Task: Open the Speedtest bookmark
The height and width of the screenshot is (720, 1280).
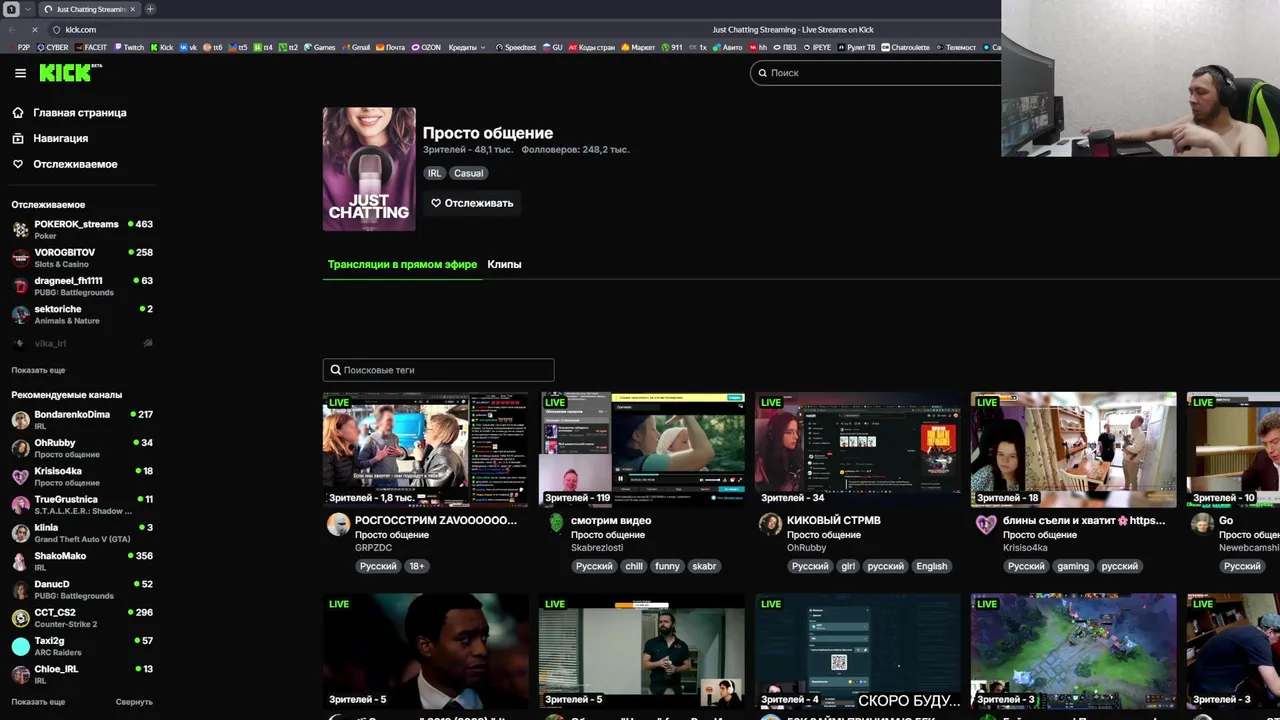Action: coord(516,47)
